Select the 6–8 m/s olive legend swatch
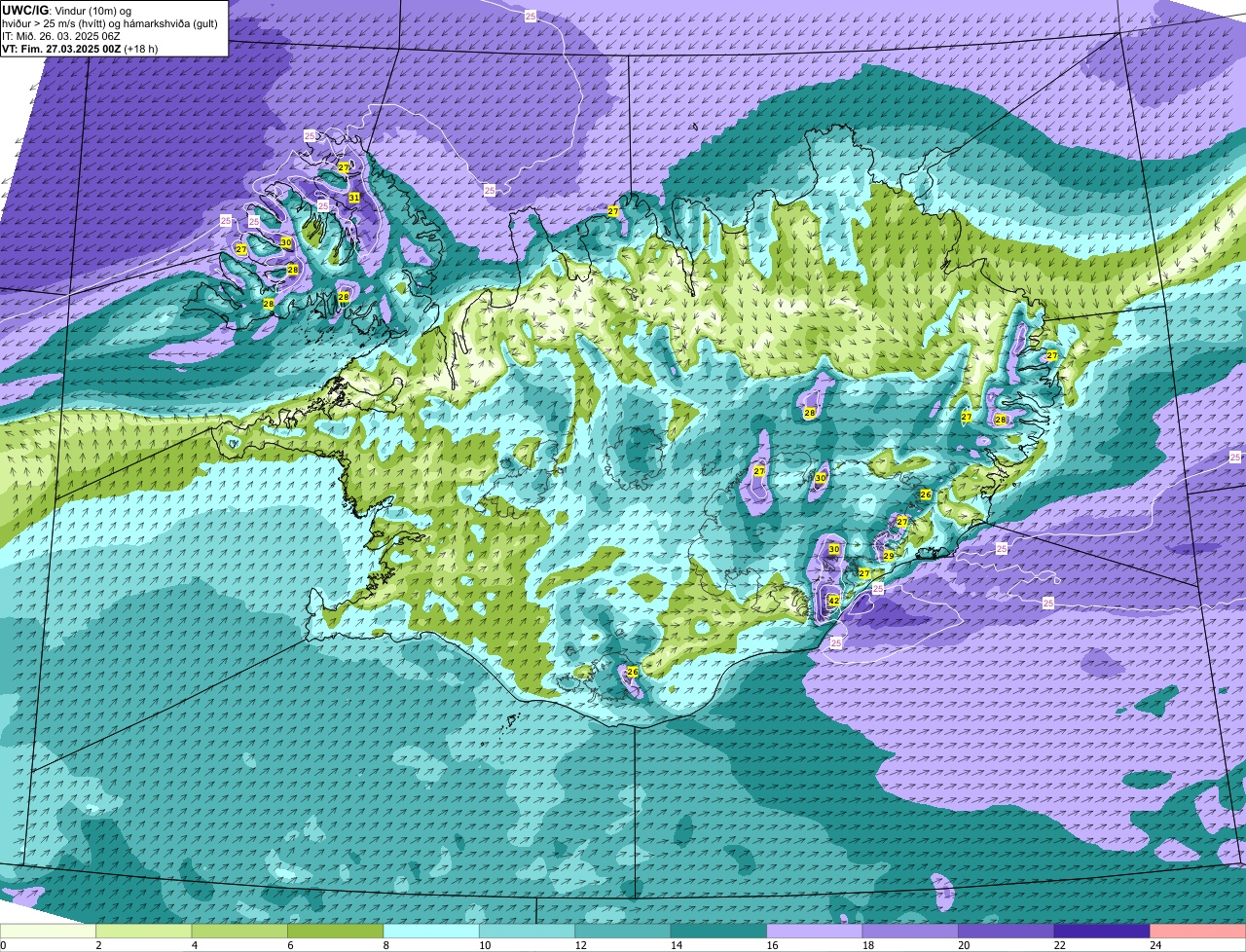The height and width of the screenshot is (952, 1246). pos(336,932)
